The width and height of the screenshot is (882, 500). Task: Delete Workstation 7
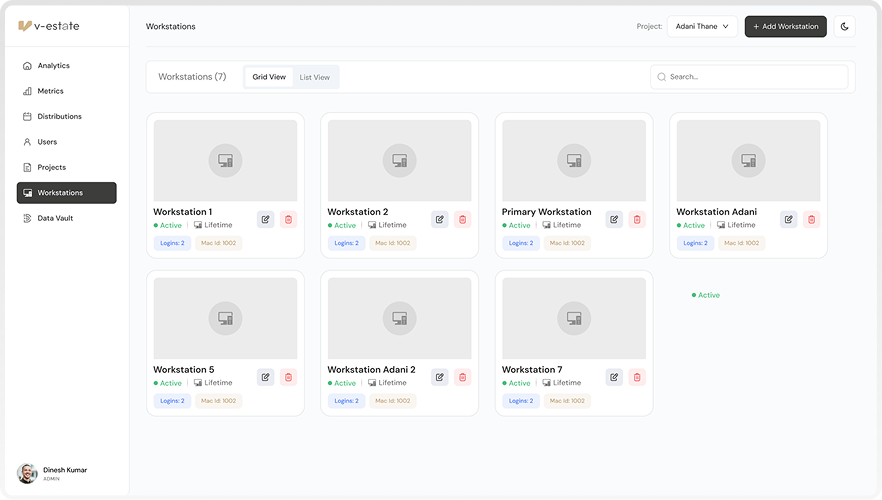[x=637, y=377]
